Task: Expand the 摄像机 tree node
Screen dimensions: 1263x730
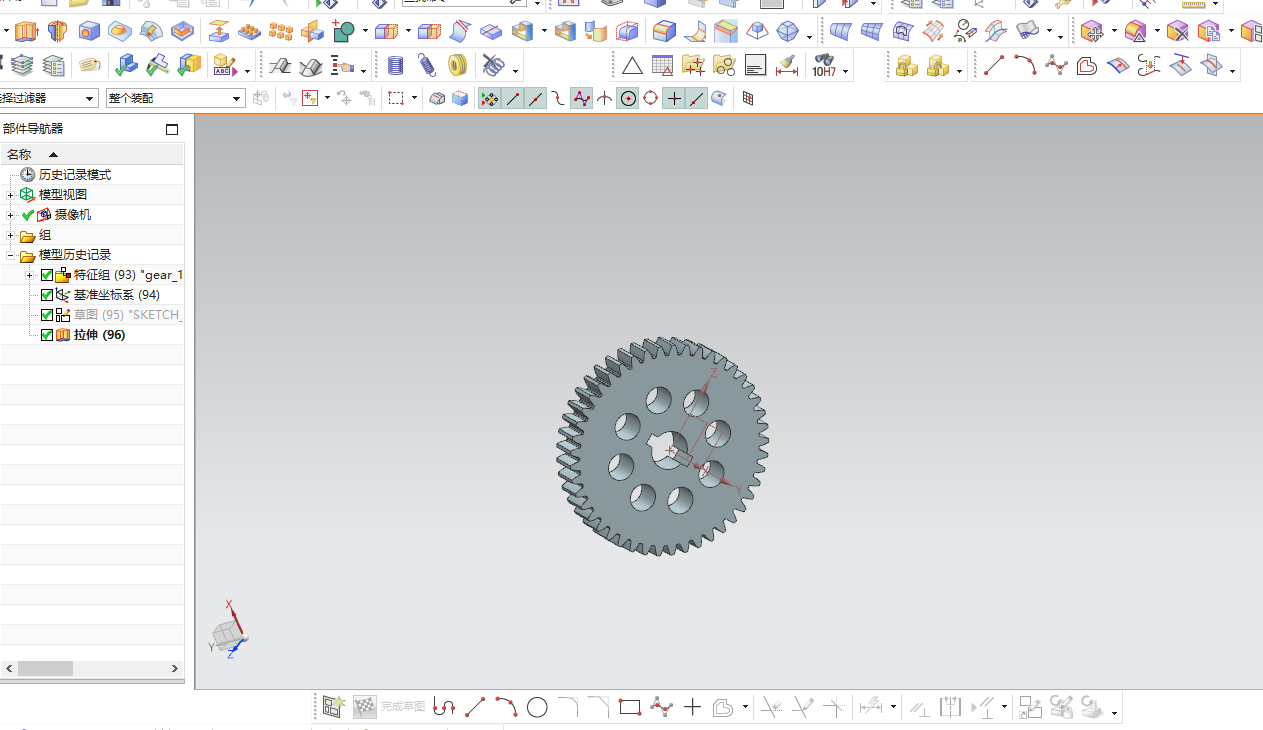Action: point(11,215)
